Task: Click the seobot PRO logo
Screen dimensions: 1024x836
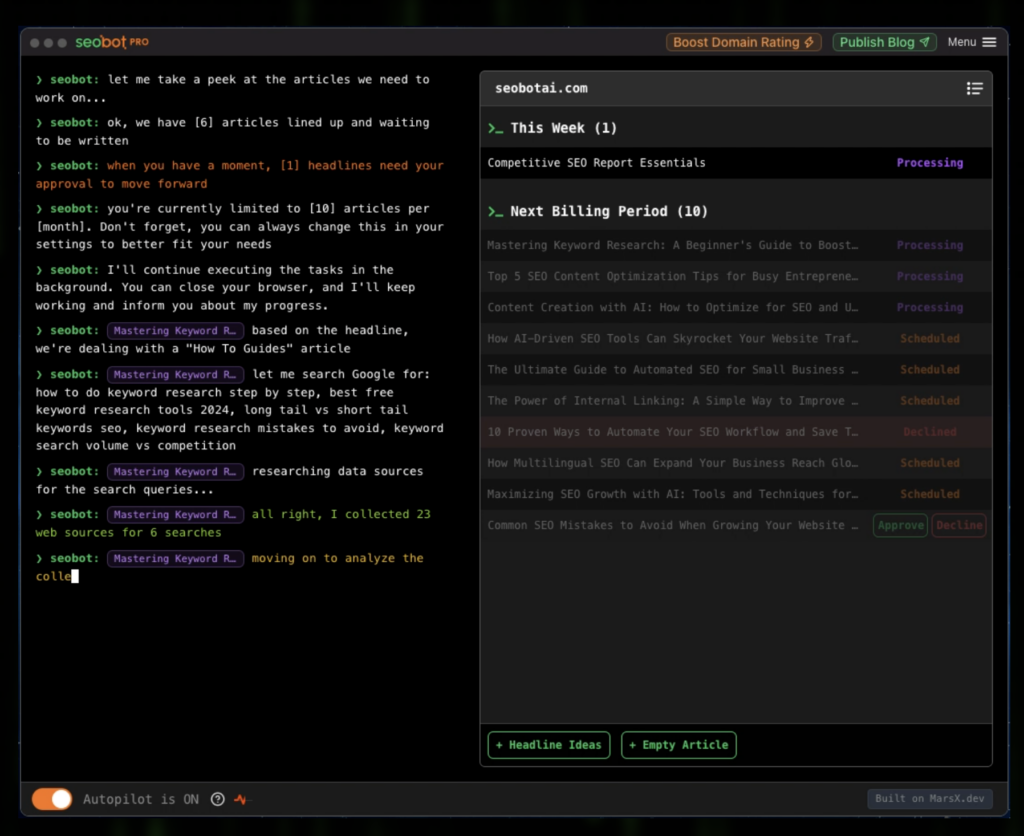Action: [110, 42]
